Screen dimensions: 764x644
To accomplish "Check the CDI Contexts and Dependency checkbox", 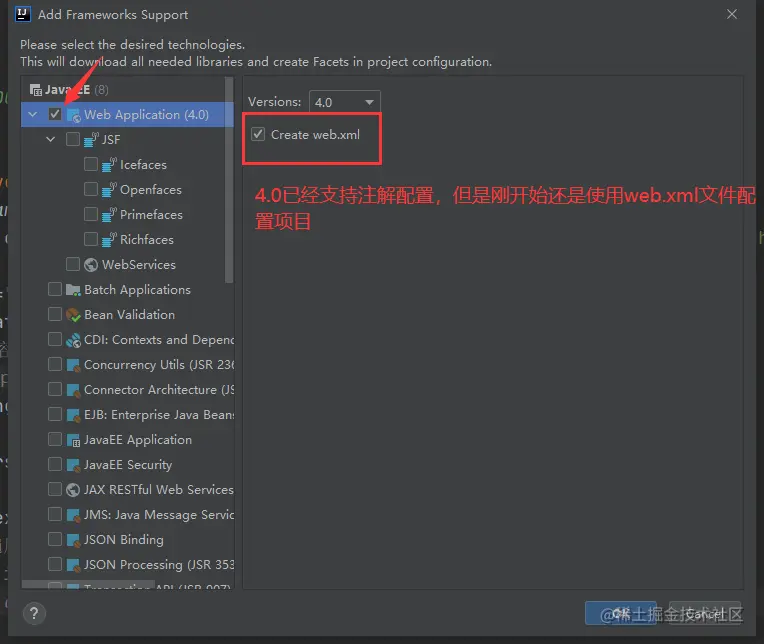I will 55,339.
